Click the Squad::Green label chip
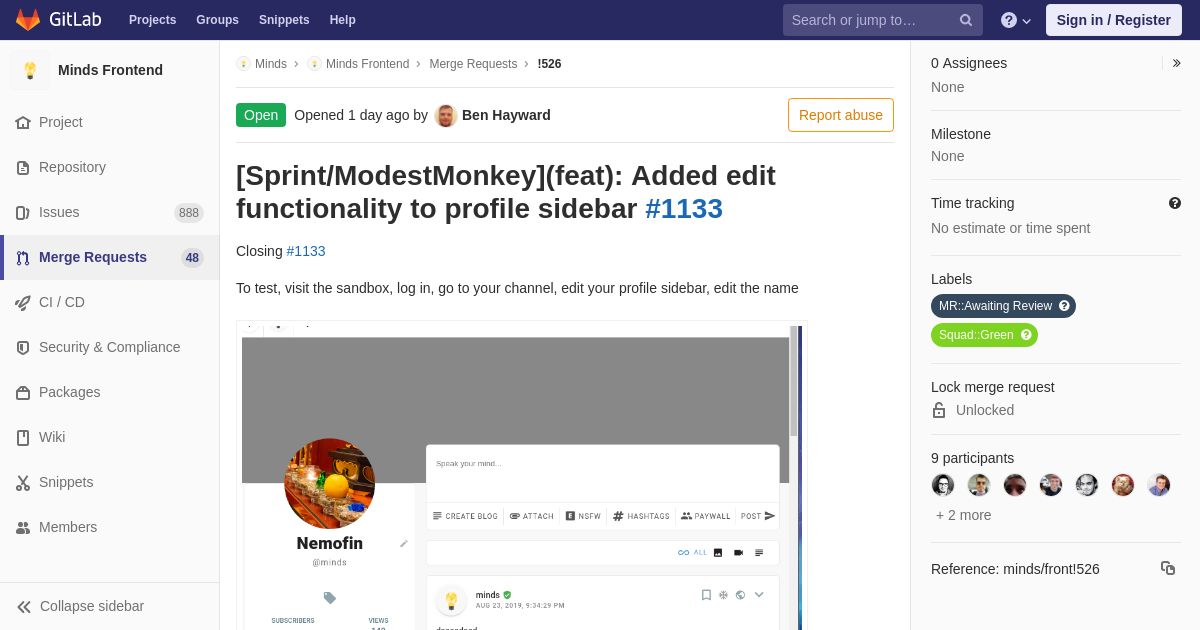The image size is (1200, 630). point(976,335)
